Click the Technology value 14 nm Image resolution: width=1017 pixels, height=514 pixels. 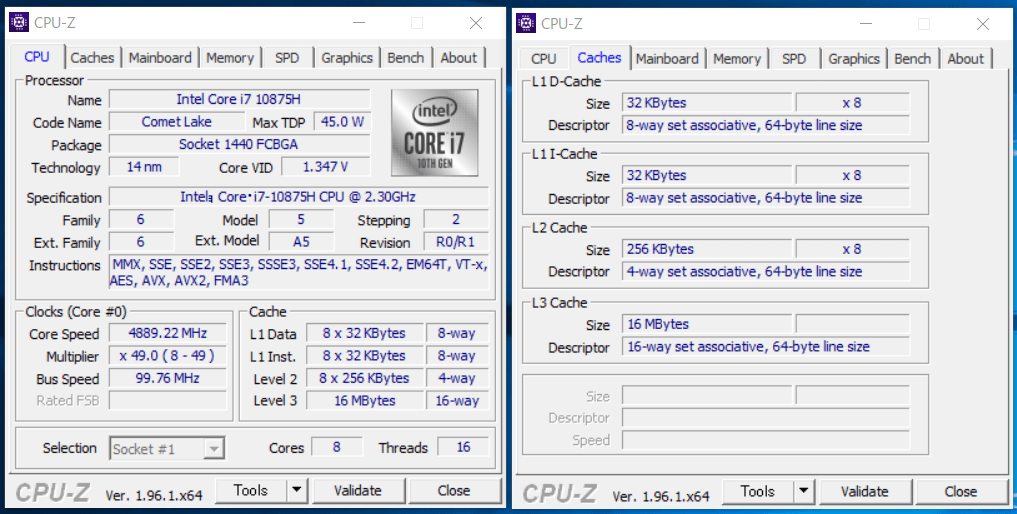(144, 167)
